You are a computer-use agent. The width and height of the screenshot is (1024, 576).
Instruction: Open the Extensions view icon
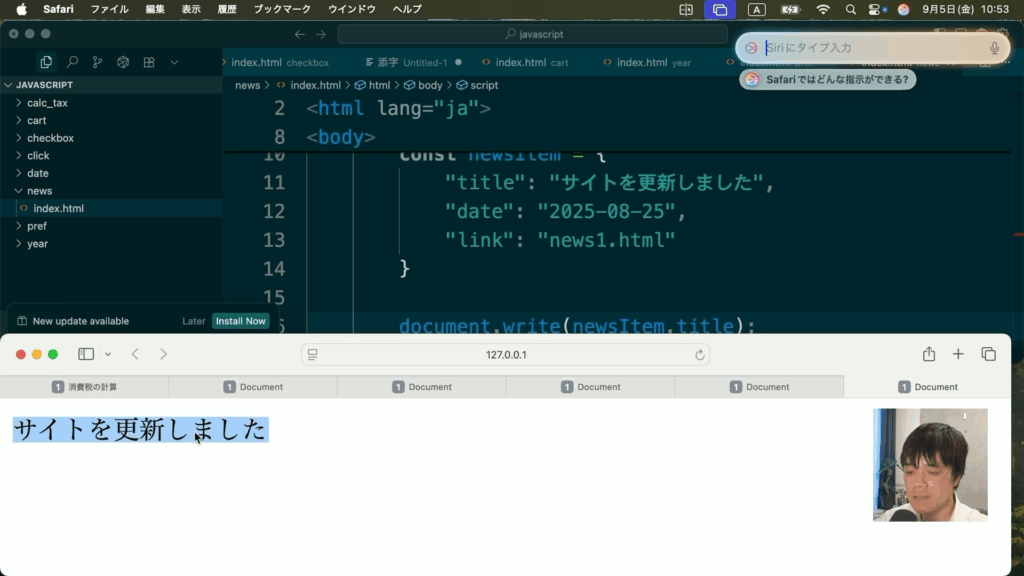[149, 62]
